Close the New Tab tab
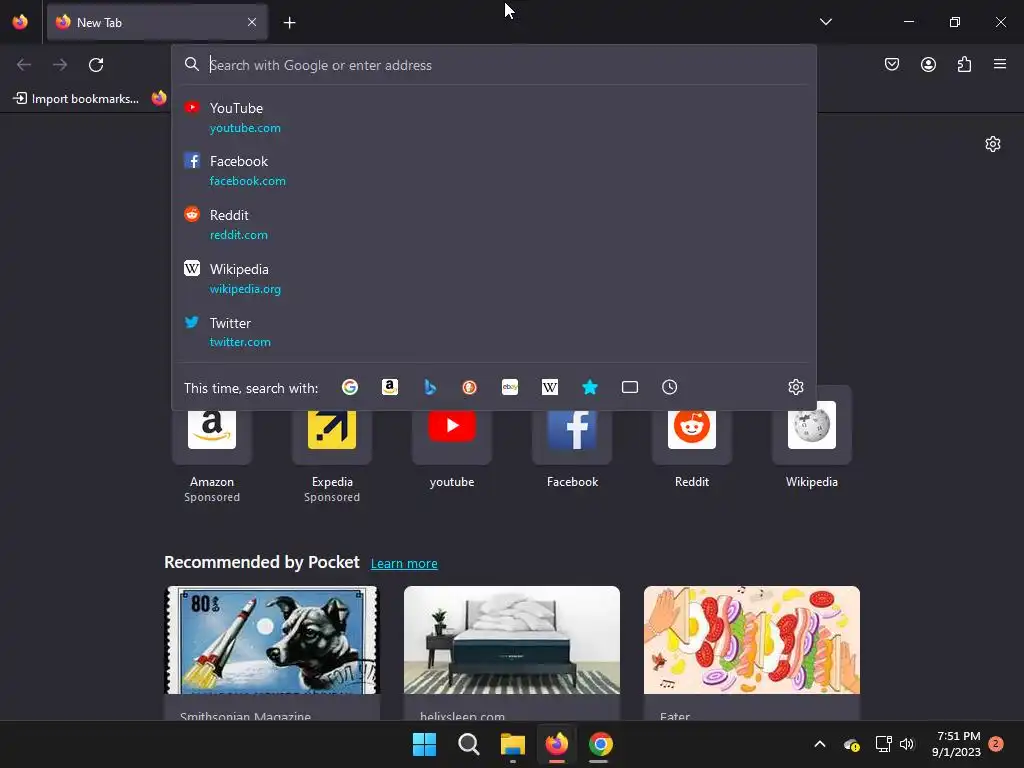1024x768 pixels. (x=252, y=22)
